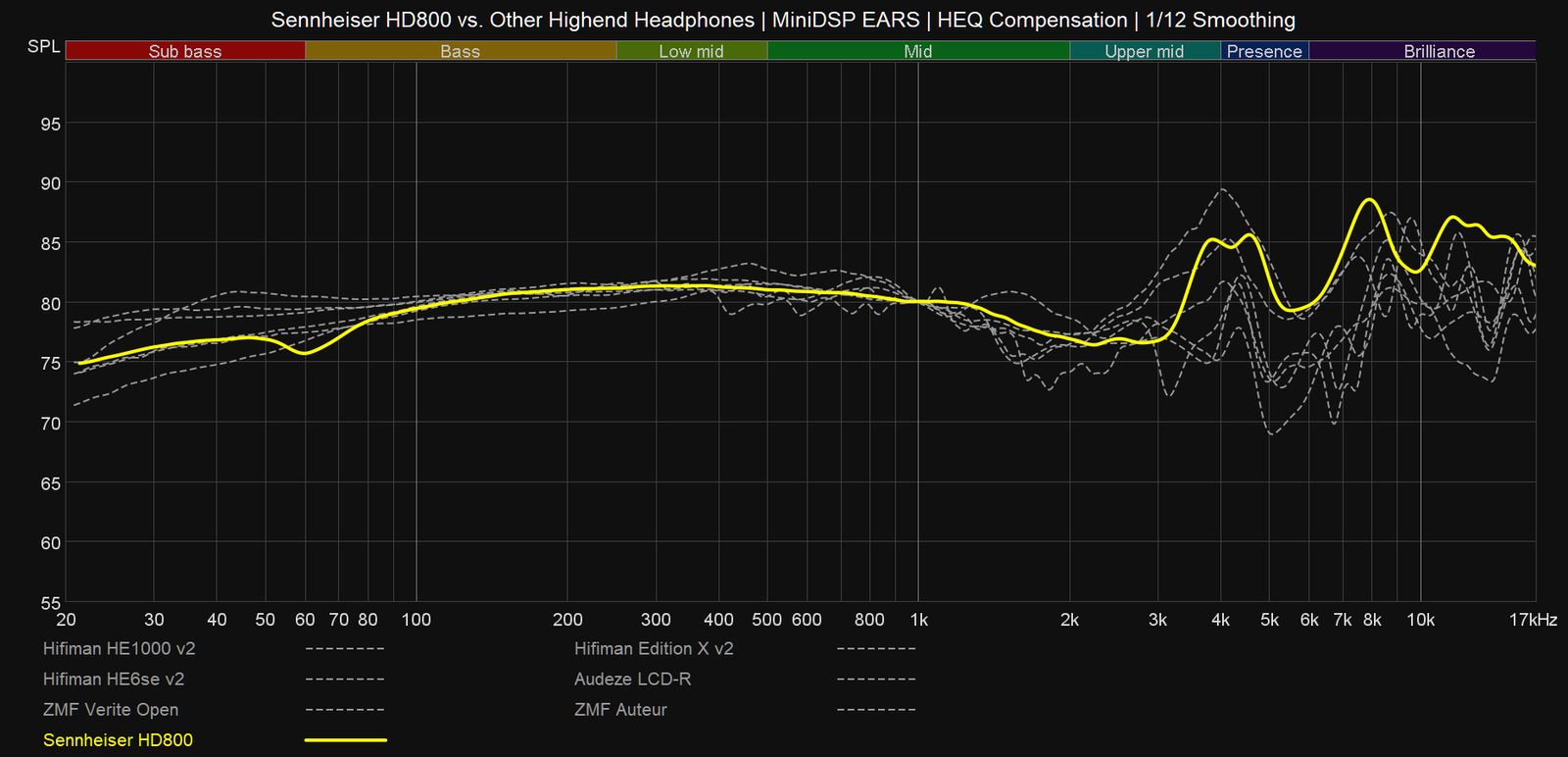
Task: Click Hifiman Edition X v2 legend label
Action: (654, 648)
